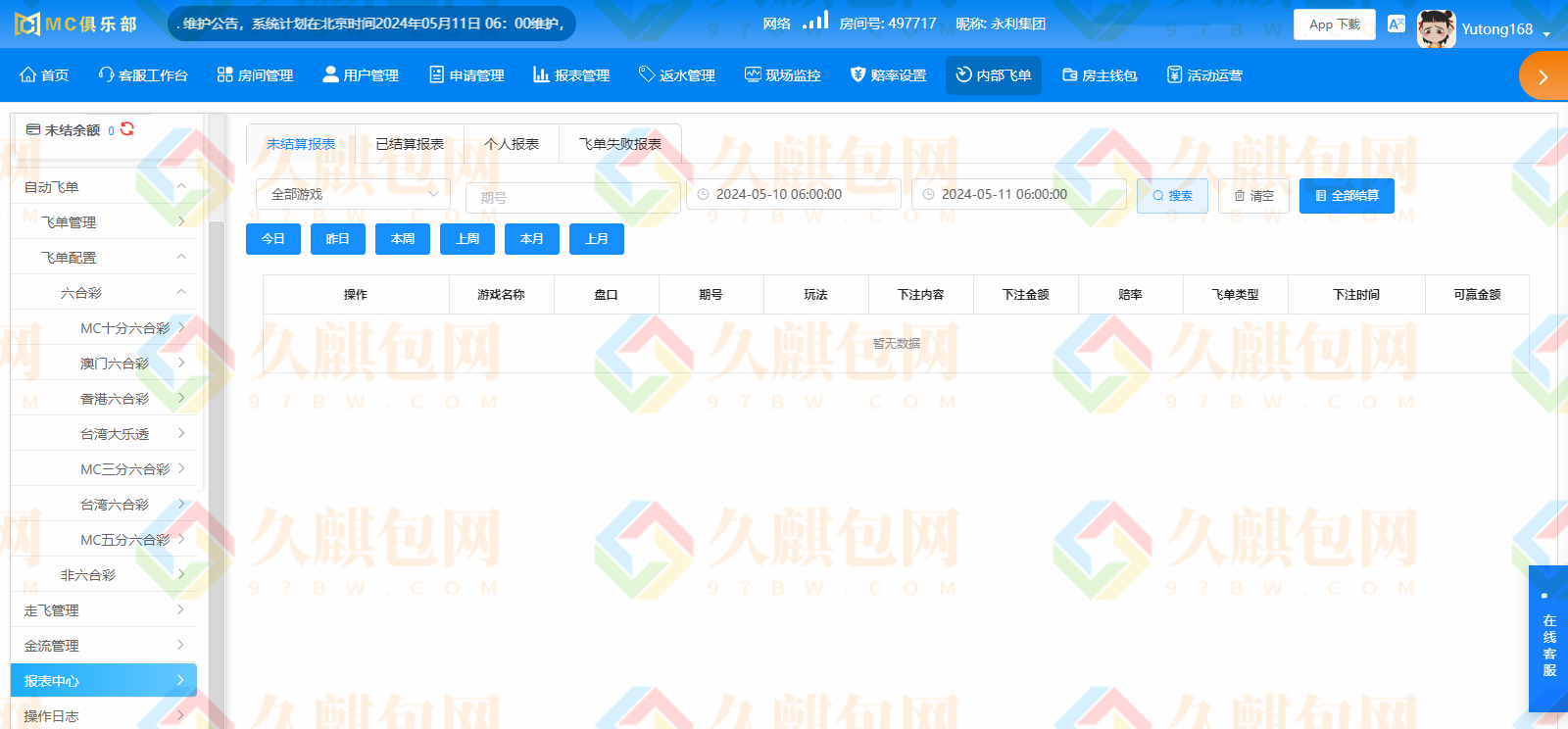The width and height of the screenshot is (1568, 729).
Task: Click the language translate icon
Action: 1396,24
